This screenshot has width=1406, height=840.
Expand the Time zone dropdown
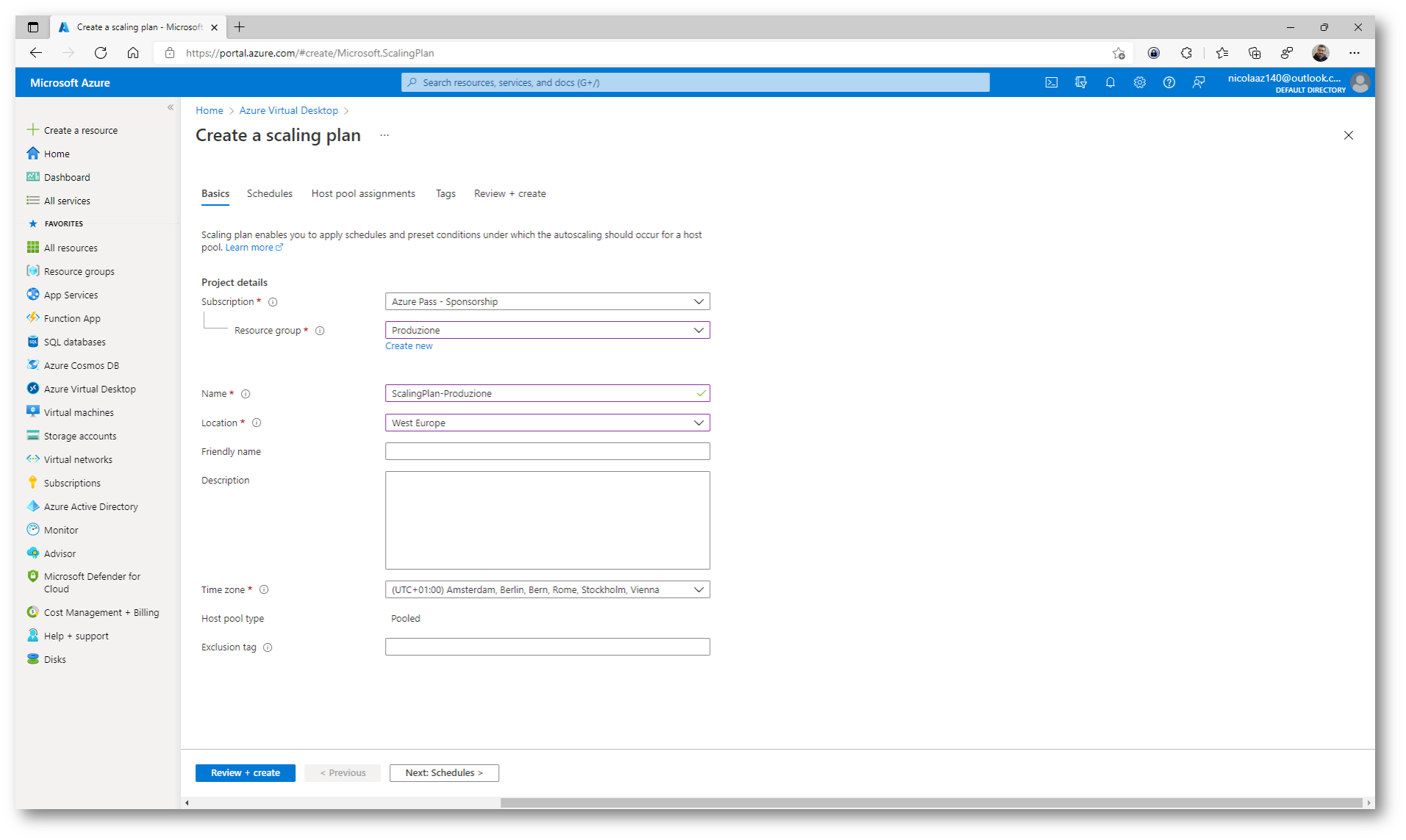548,589
